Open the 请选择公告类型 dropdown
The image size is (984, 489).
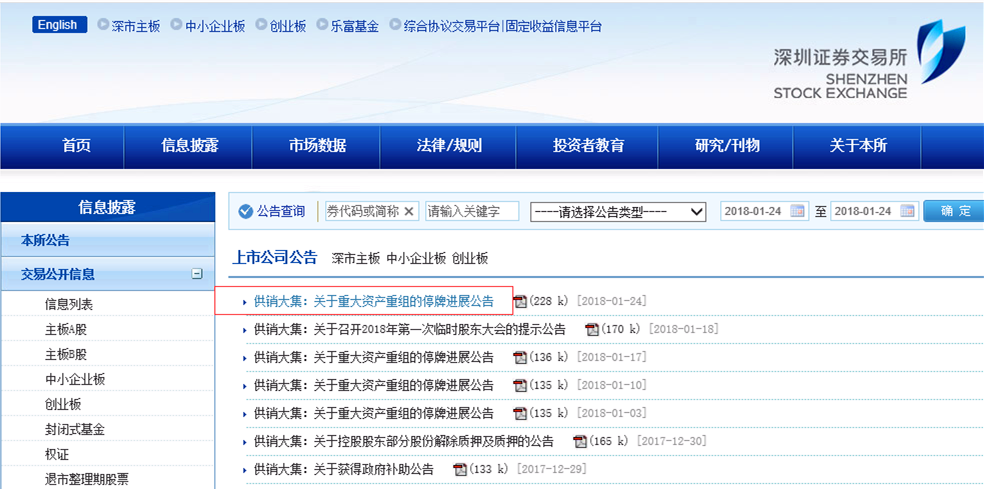click(x=619, y=212)
